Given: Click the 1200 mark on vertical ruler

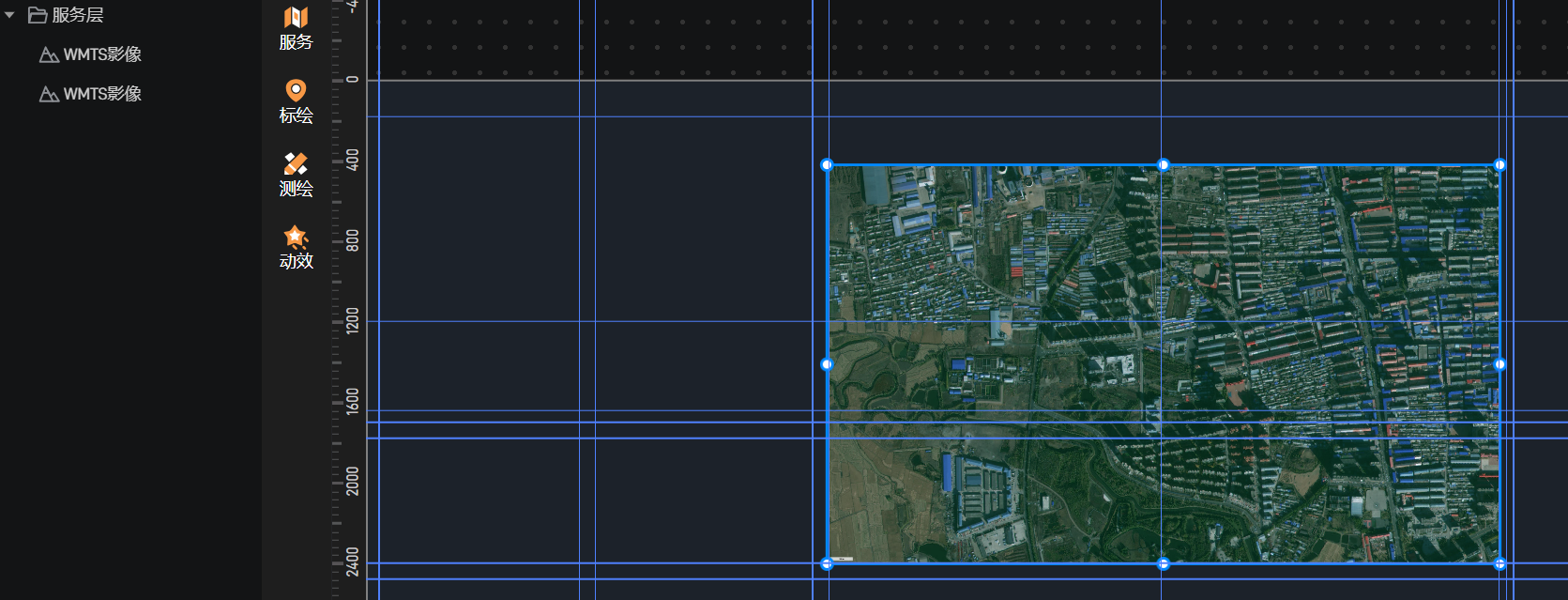Looking at the screenshot, I should click(352, 320).
